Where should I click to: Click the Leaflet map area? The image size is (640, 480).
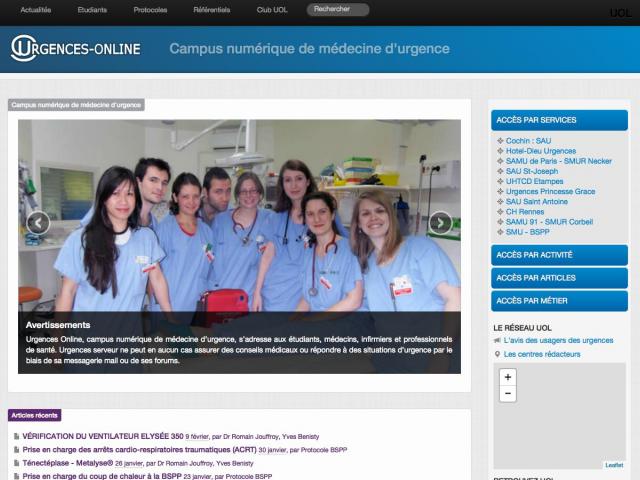560,416
